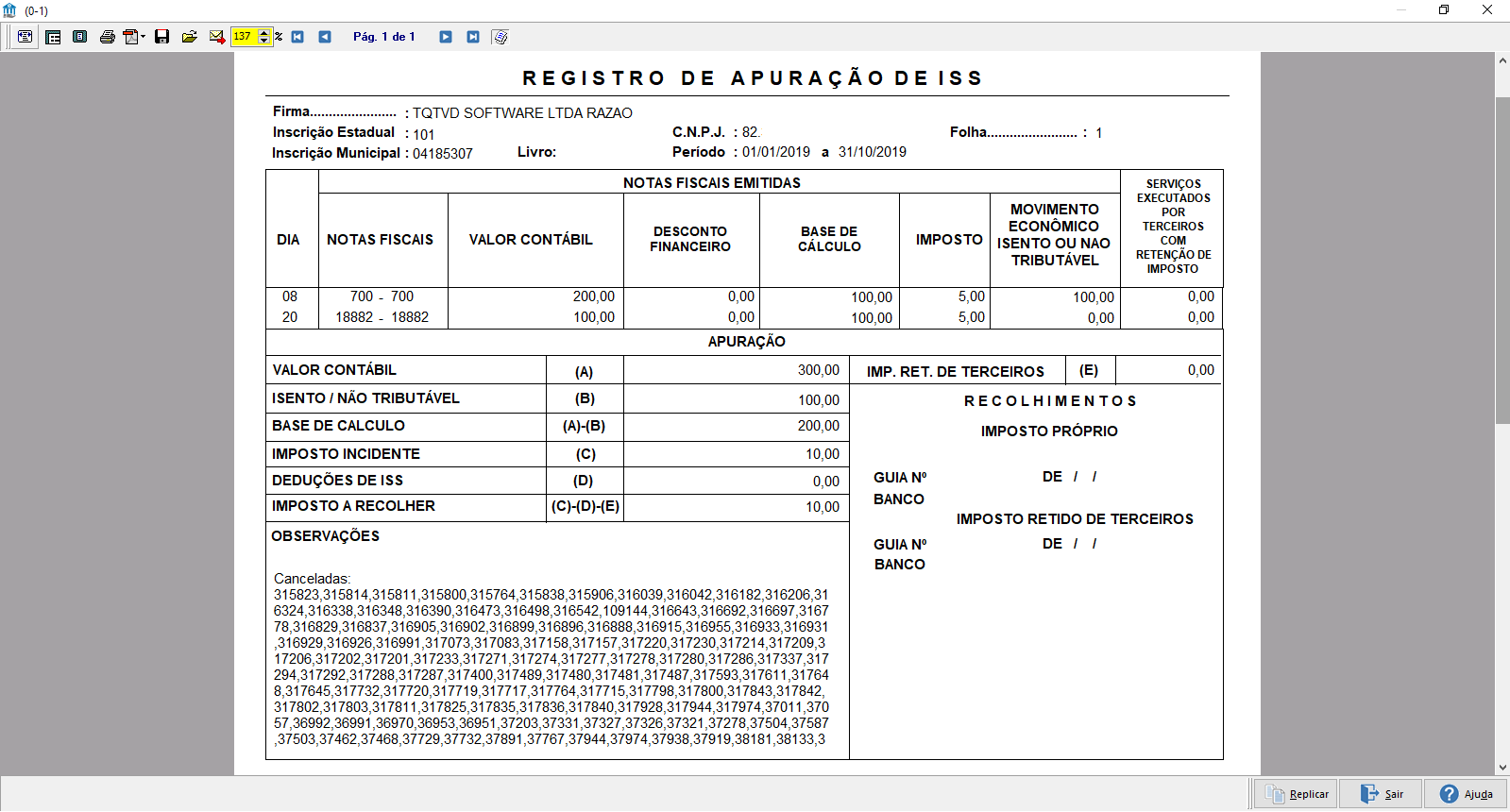Click MOVIMENTO ECONÔMICO ISENTO column header
The image size is (1510, 812).
point(1054,235)
